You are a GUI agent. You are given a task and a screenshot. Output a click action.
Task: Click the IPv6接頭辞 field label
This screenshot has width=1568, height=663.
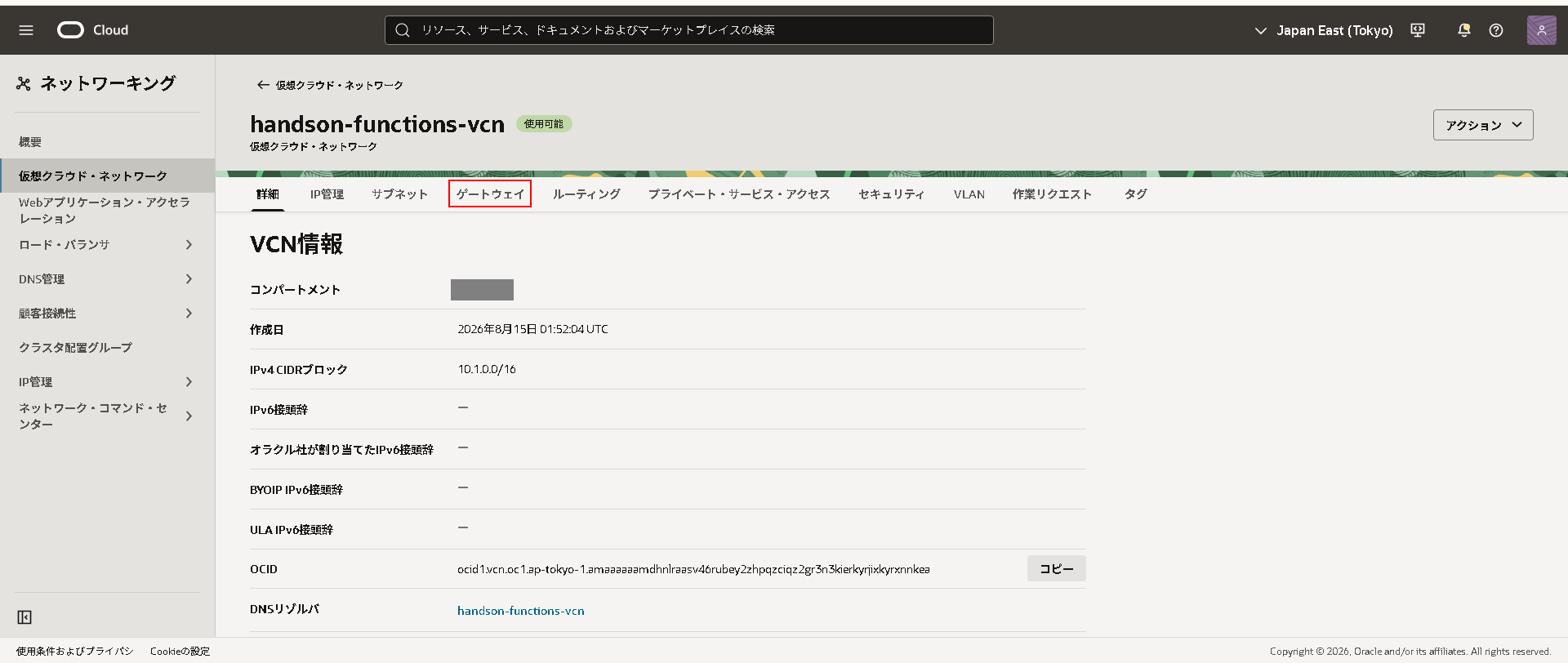pos(278,410)
